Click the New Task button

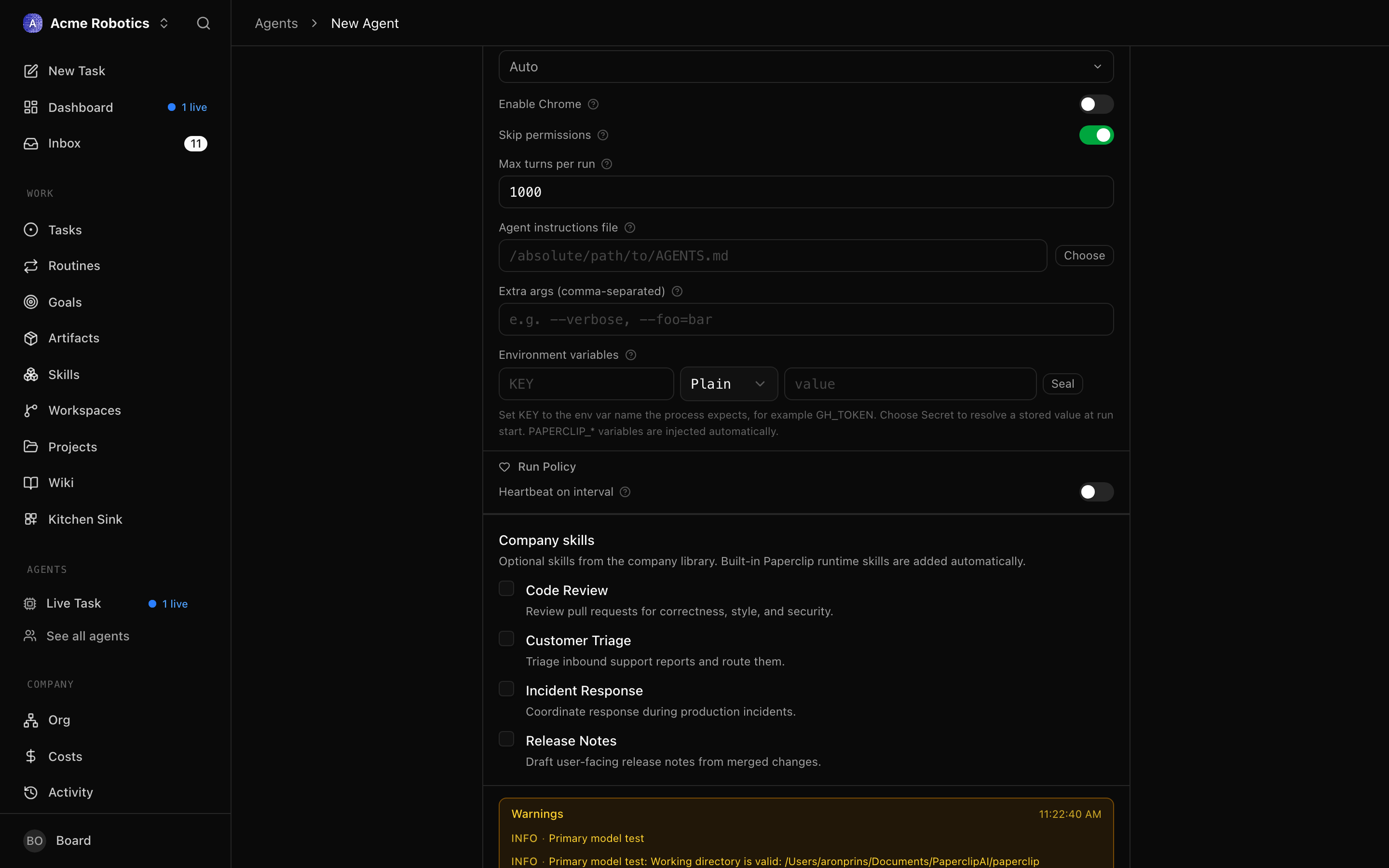tap(115, 71)
